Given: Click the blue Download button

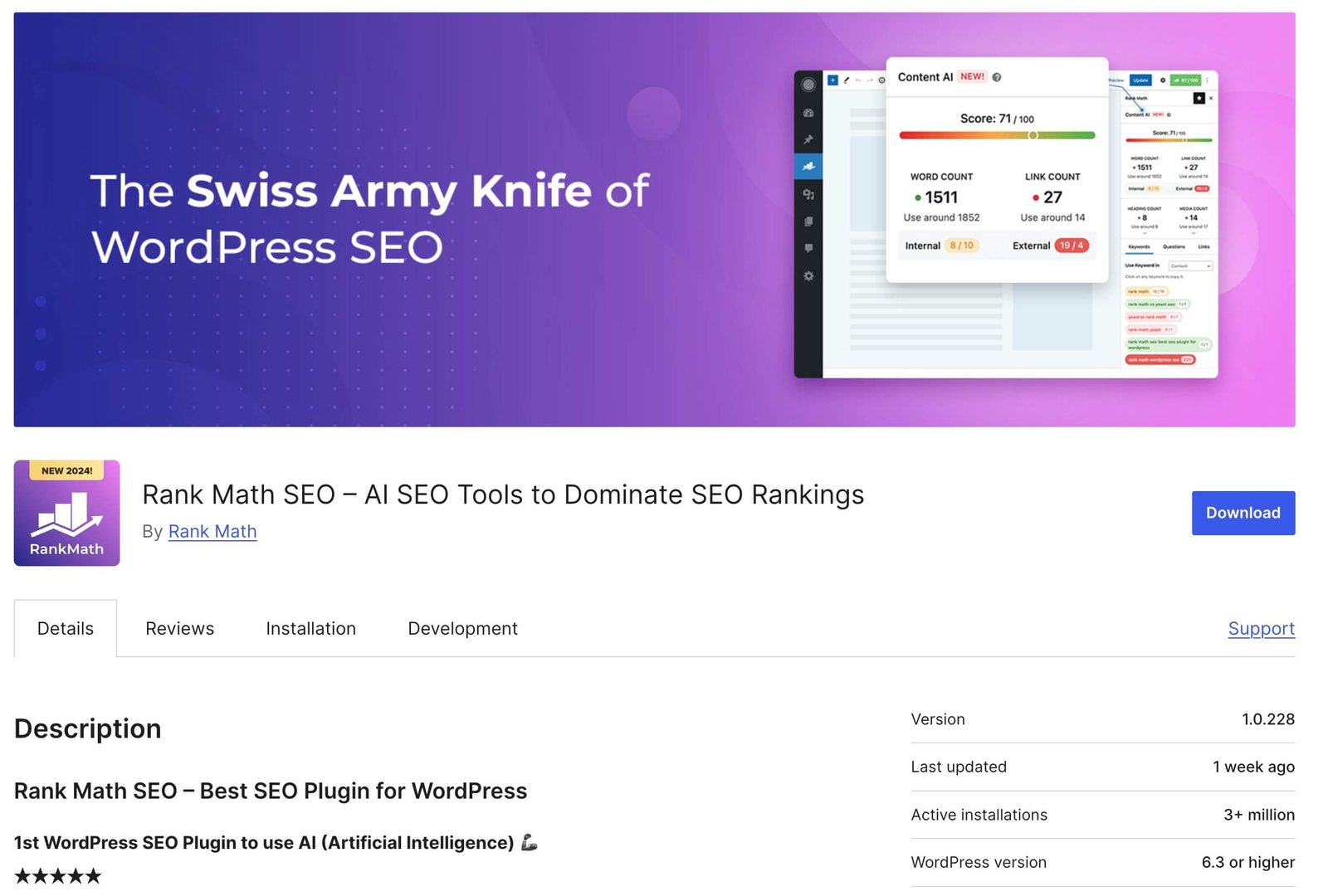Looking at the screenshot, I should pos(1243,513).
